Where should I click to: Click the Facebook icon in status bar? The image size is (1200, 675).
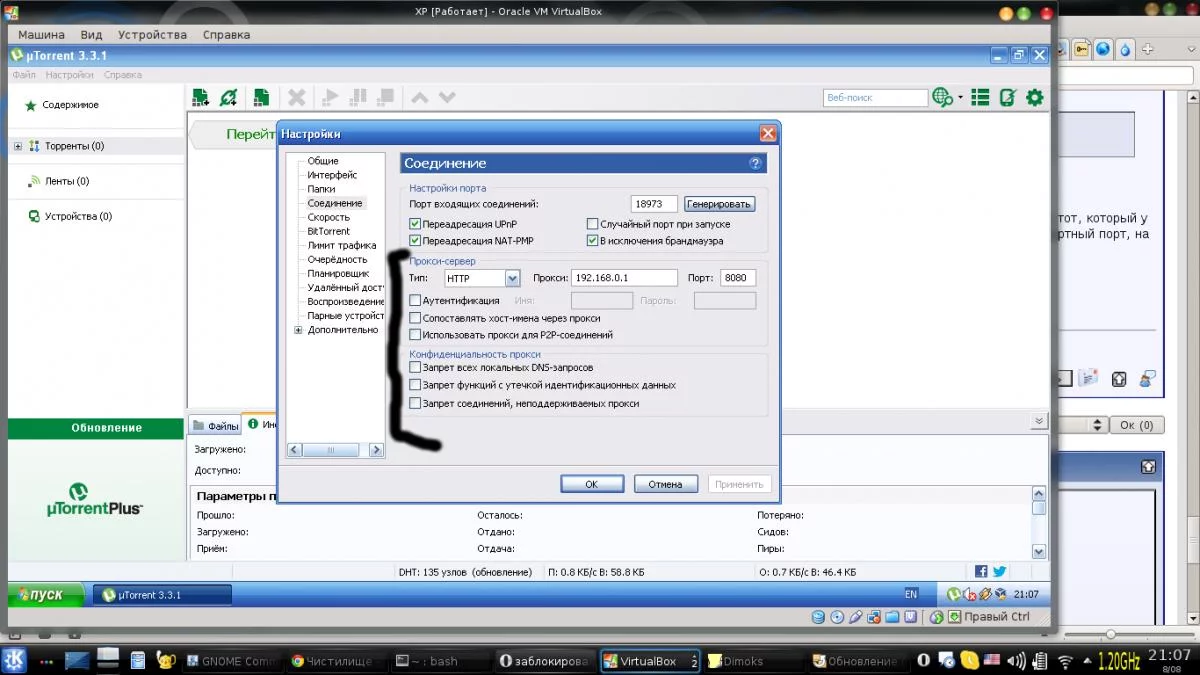(981, 571)
